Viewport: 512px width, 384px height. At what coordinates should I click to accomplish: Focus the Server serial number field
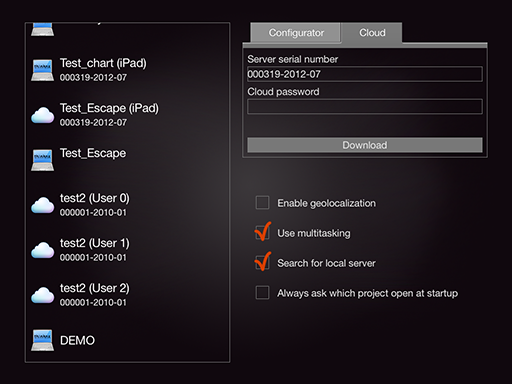point(365,74)
